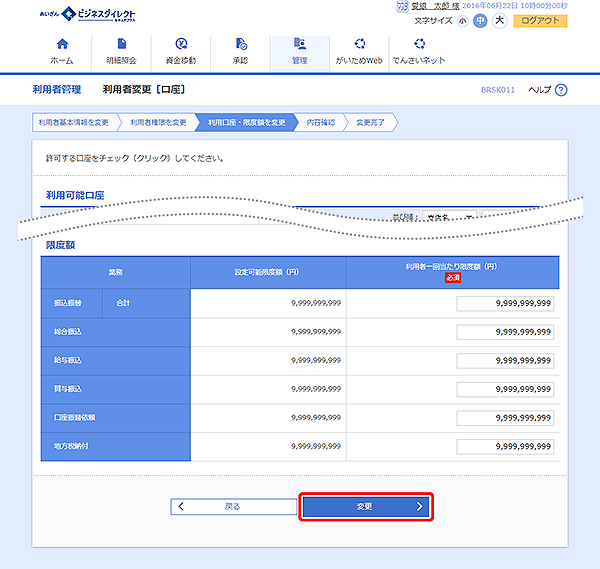Select the でんさいネット menu label
This screenshot has height=569, width=600.
click(x=419, y=60)
